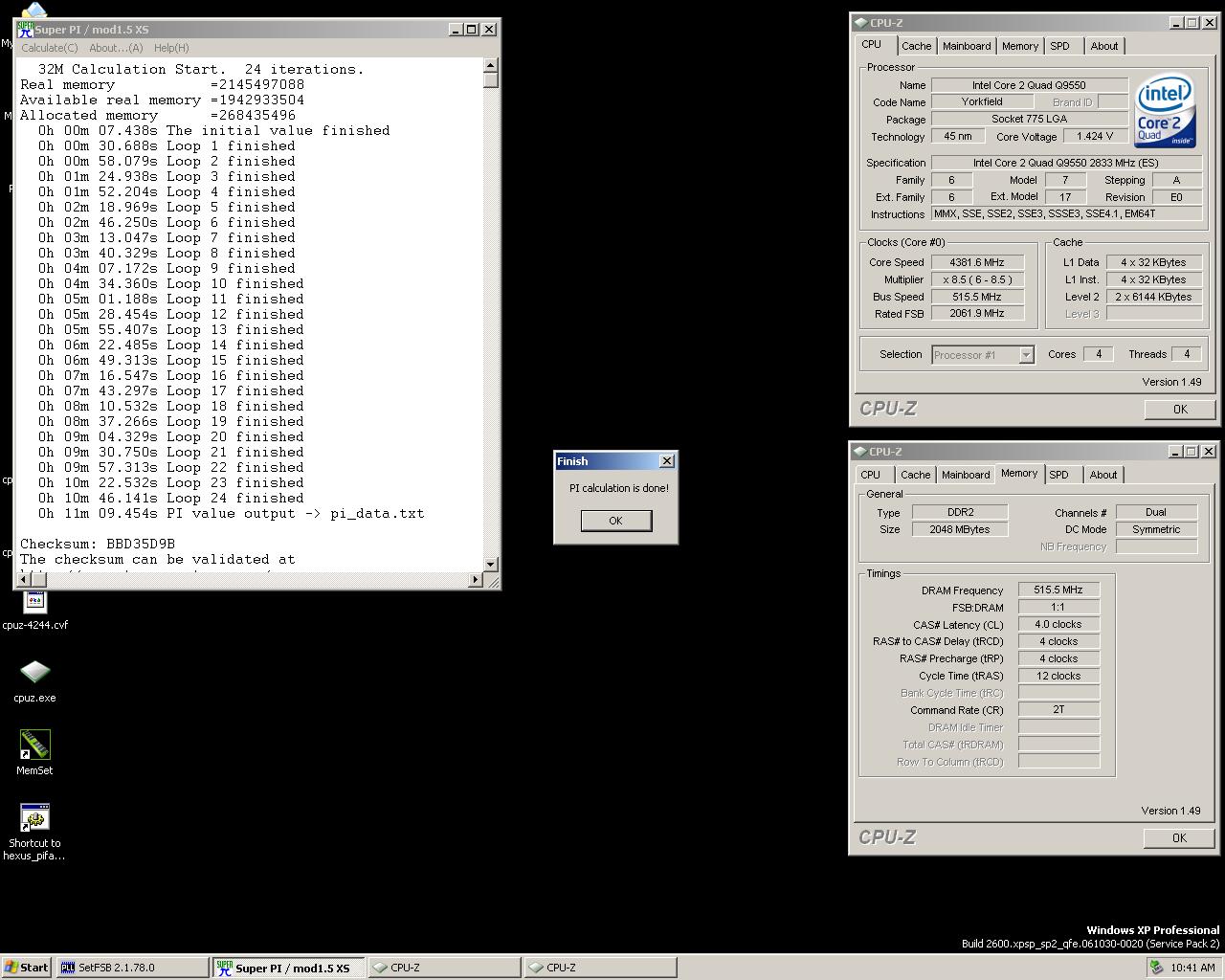Click the Core Speed 4381.6 MHz field
1225x980 pixels.
(x=977, y=262)
